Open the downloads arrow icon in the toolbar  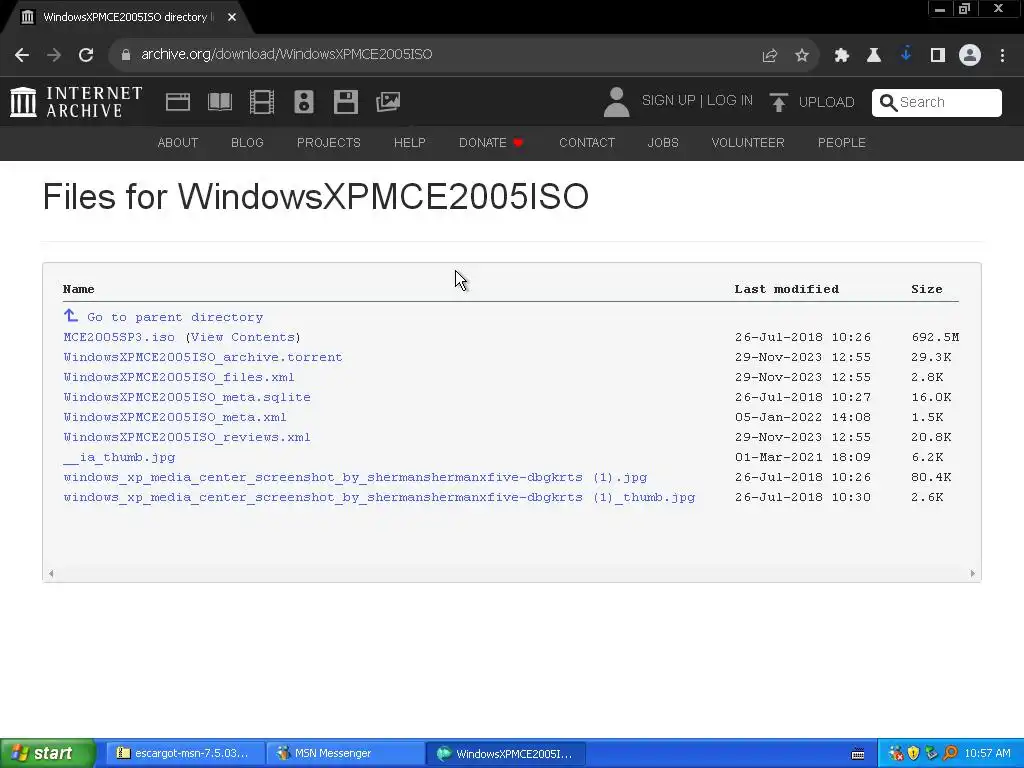point(906,55)
